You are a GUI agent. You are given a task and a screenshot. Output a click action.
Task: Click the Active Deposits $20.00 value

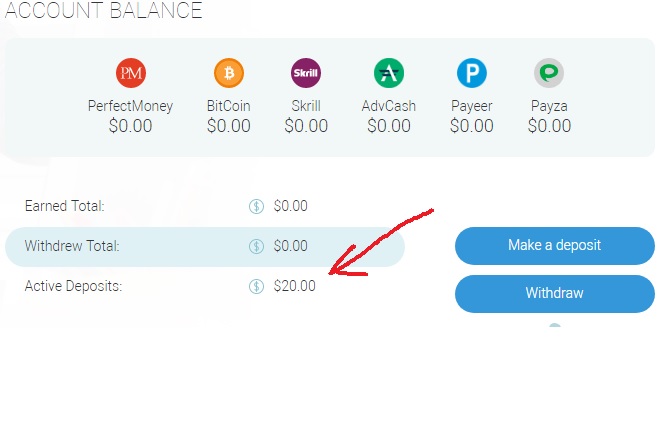294,286
